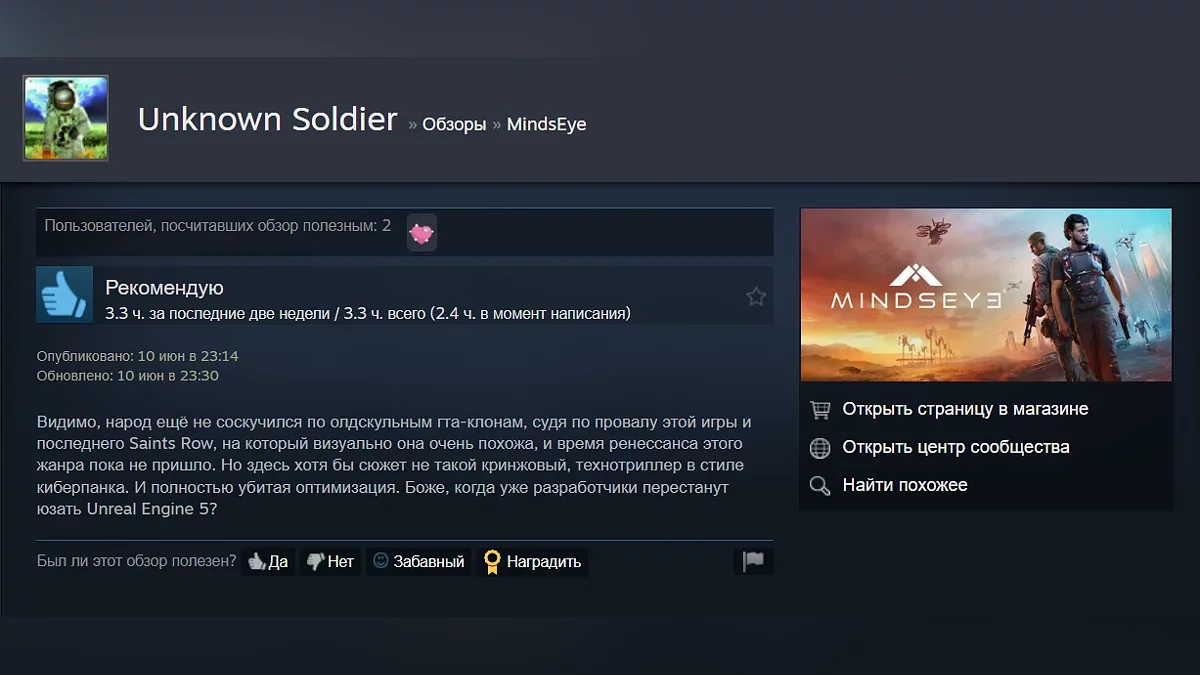Click the shopping cart store icon
The image size is (1200, 675).
tap(820, 410)
